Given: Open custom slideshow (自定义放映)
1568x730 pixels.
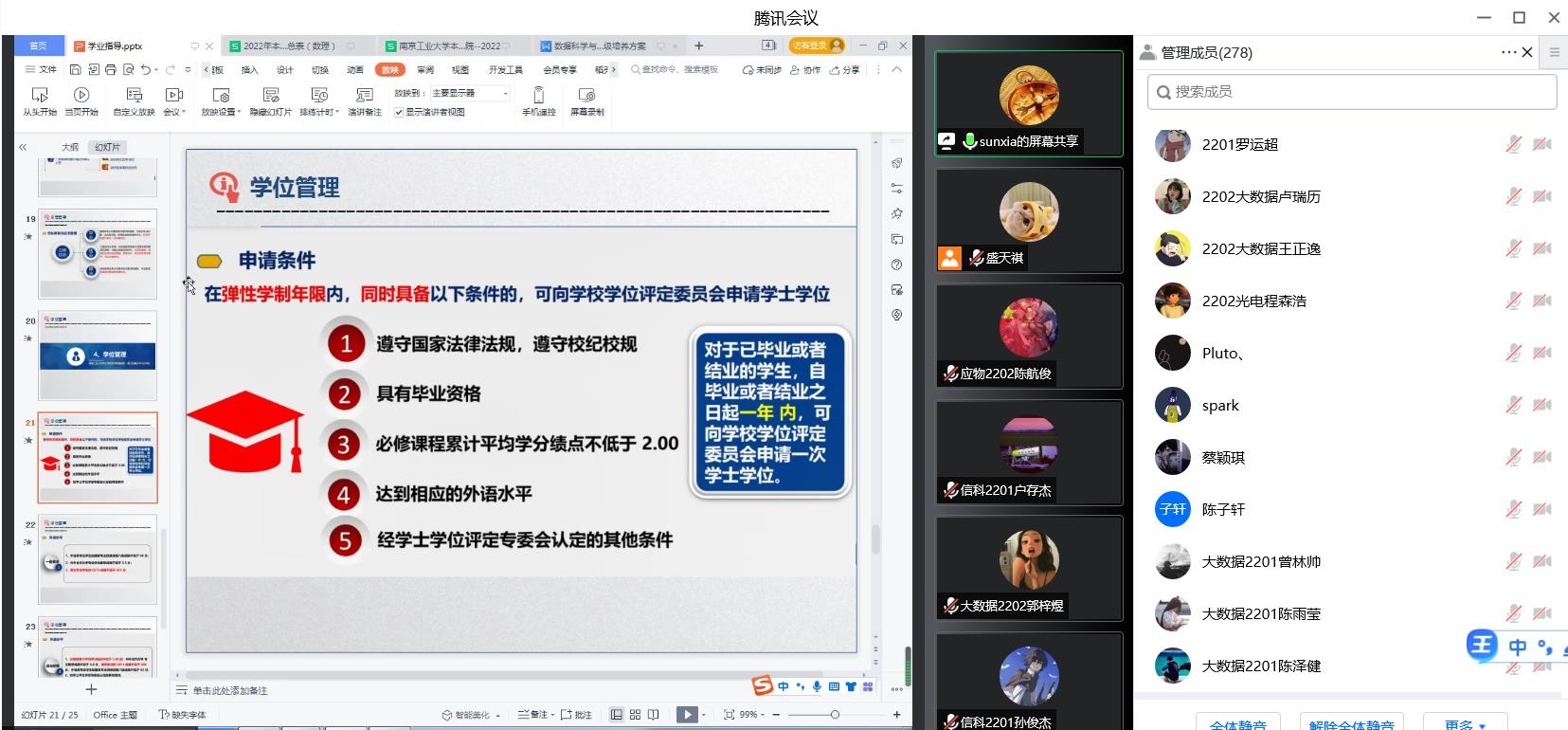Looking at the screenshot, I should (134, 100).
